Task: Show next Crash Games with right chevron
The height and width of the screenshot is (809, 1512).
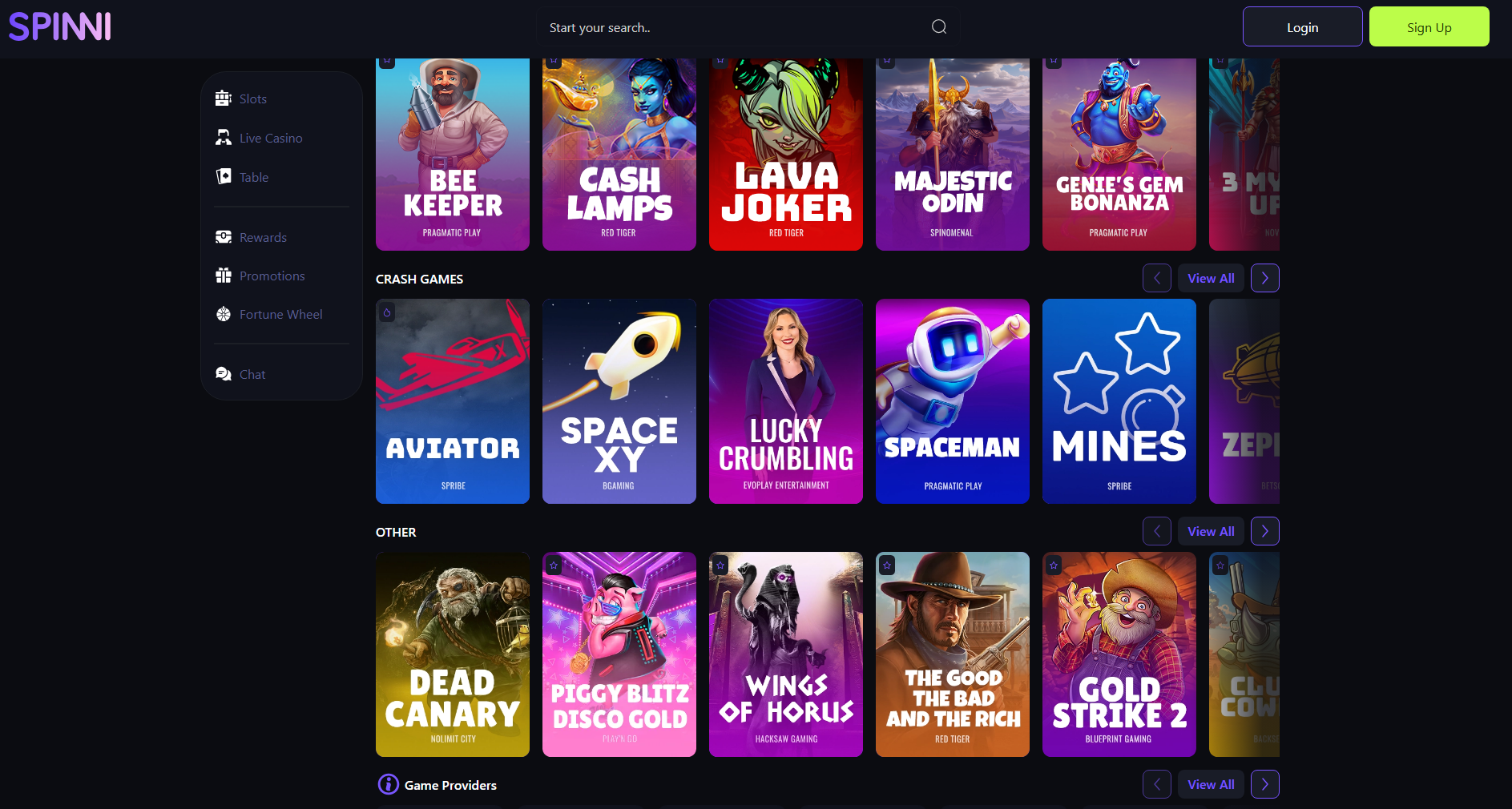Action: pos(1265,278)
